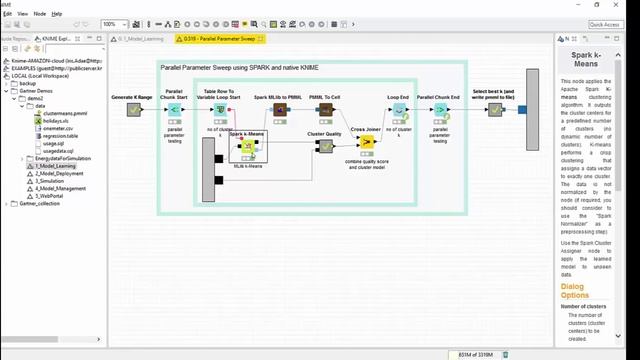Image resolution: width=640 pixels, height=360 pixels.
Task: Open the explorer view menu arrow
Action: [x=103, y=49]
